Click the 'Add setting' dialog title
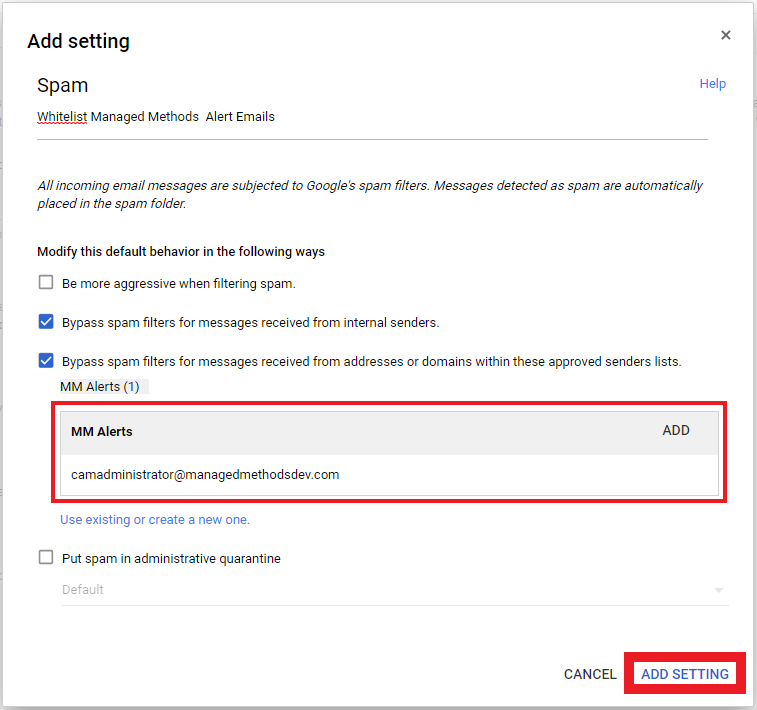 tap(78, 41)
